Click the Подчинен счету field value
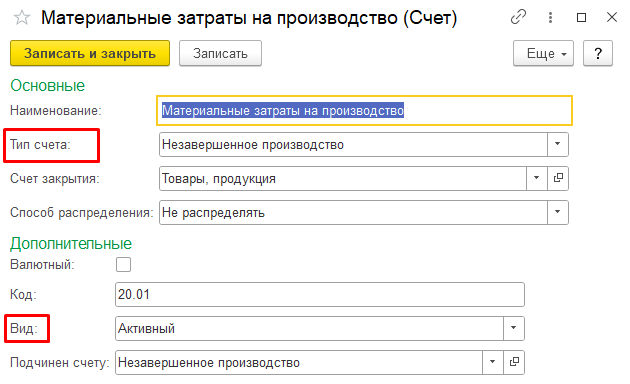 tap(299, 362)
